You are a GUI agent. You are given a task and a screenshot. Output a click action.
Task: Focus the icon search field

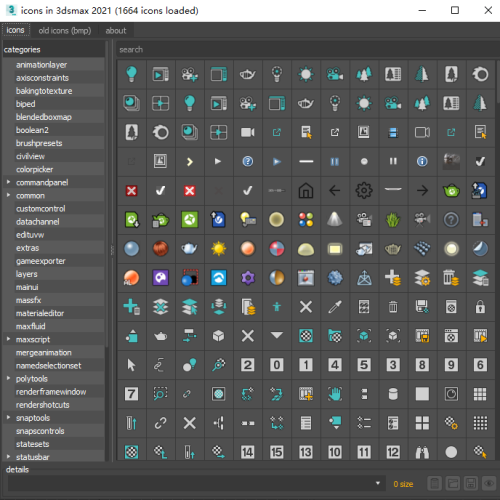(x=307, y=49)
